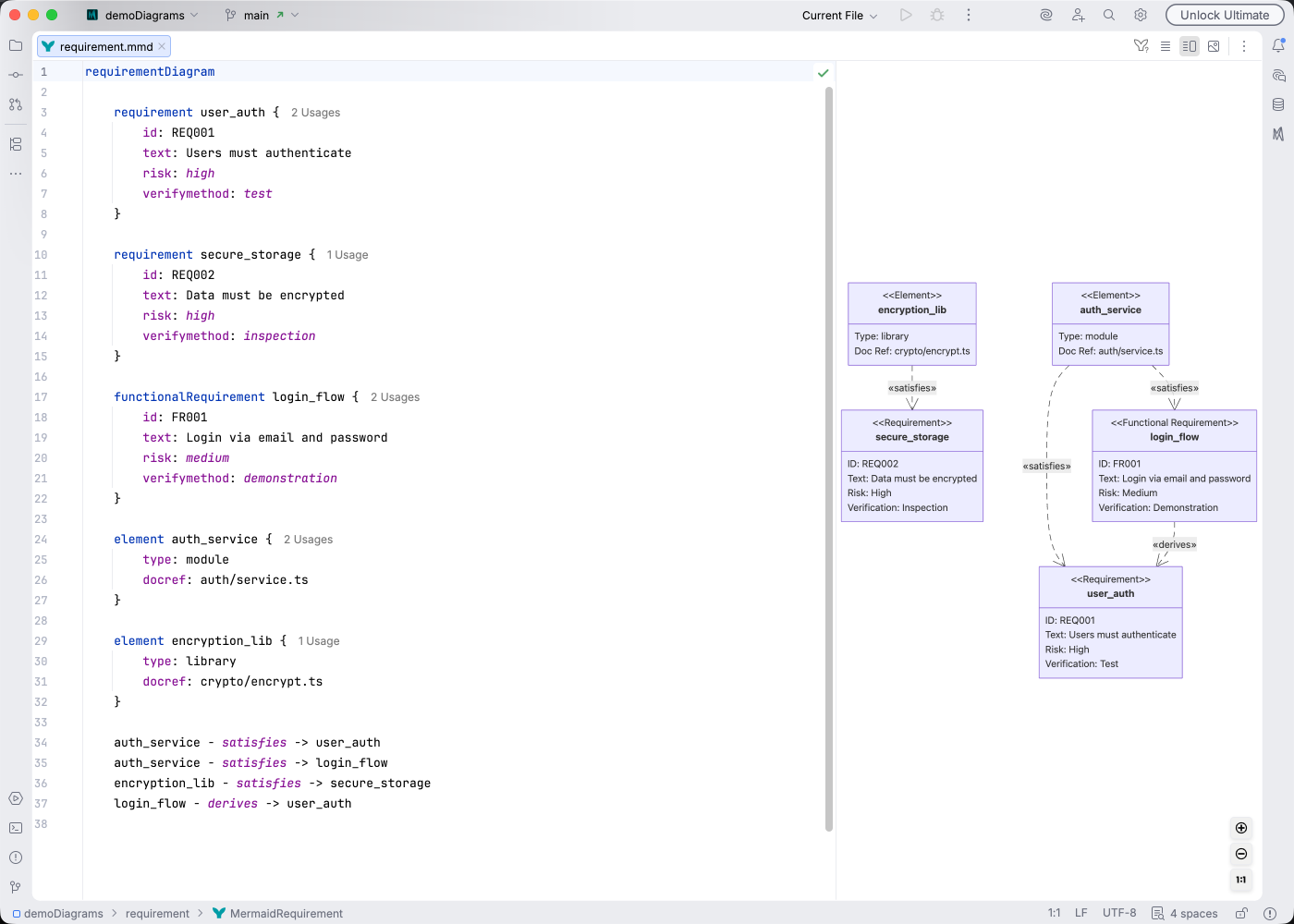Toggle editor-only view with the lines icon
Image resolution: width=1294 pixels, height=924 pixels.
(x=1165, y=45)
